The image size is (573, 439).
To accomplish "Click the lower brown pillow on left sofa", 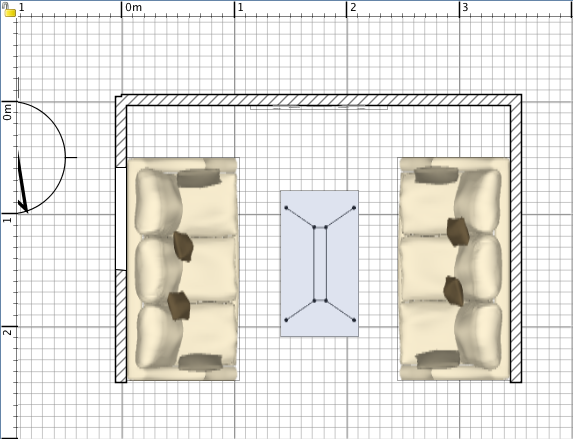I will point(179,306).
